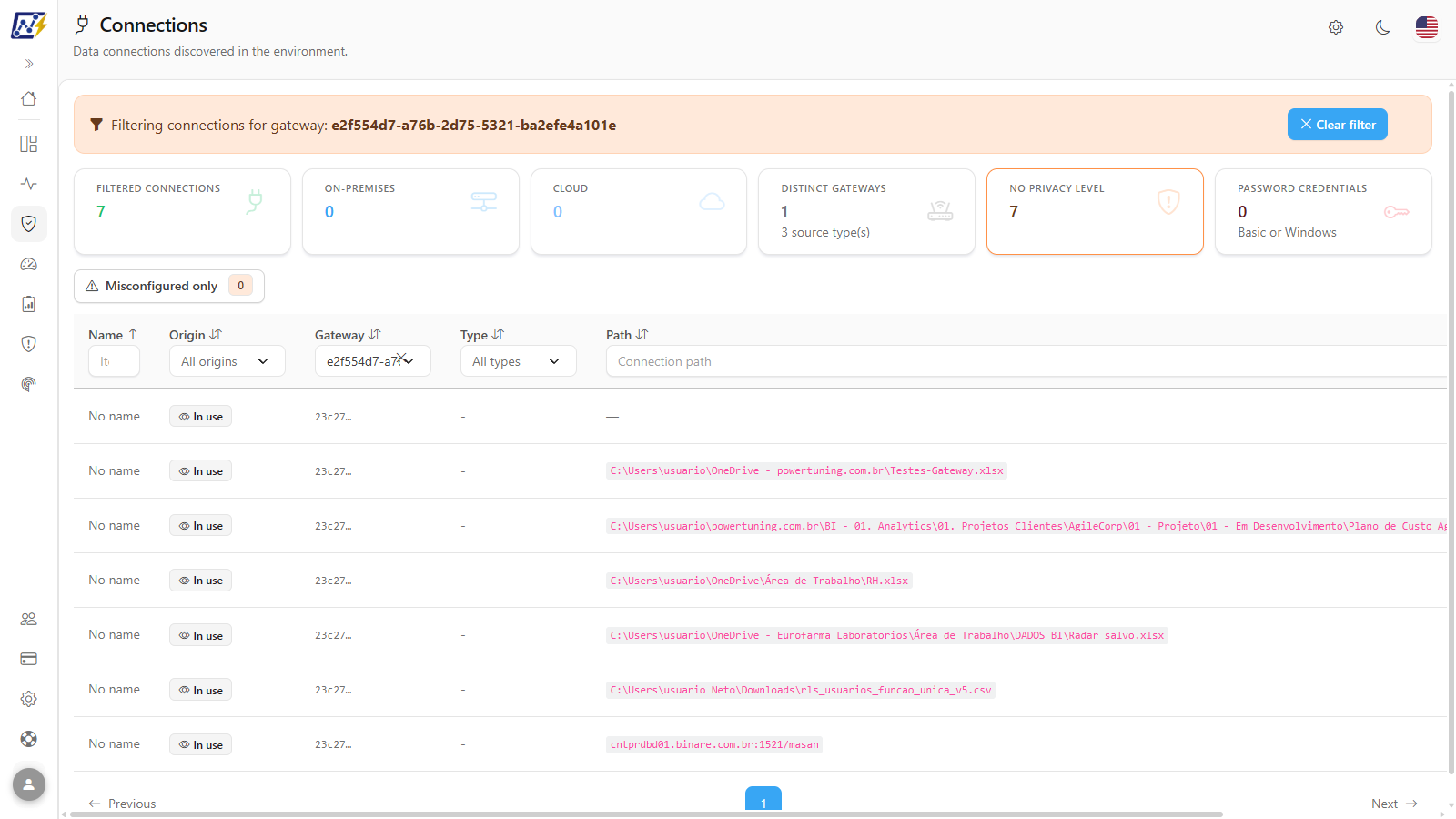This screenshot has width=1456, height=819.
Task: Open the shield alert sidebar icon
Action: [29, 344]
